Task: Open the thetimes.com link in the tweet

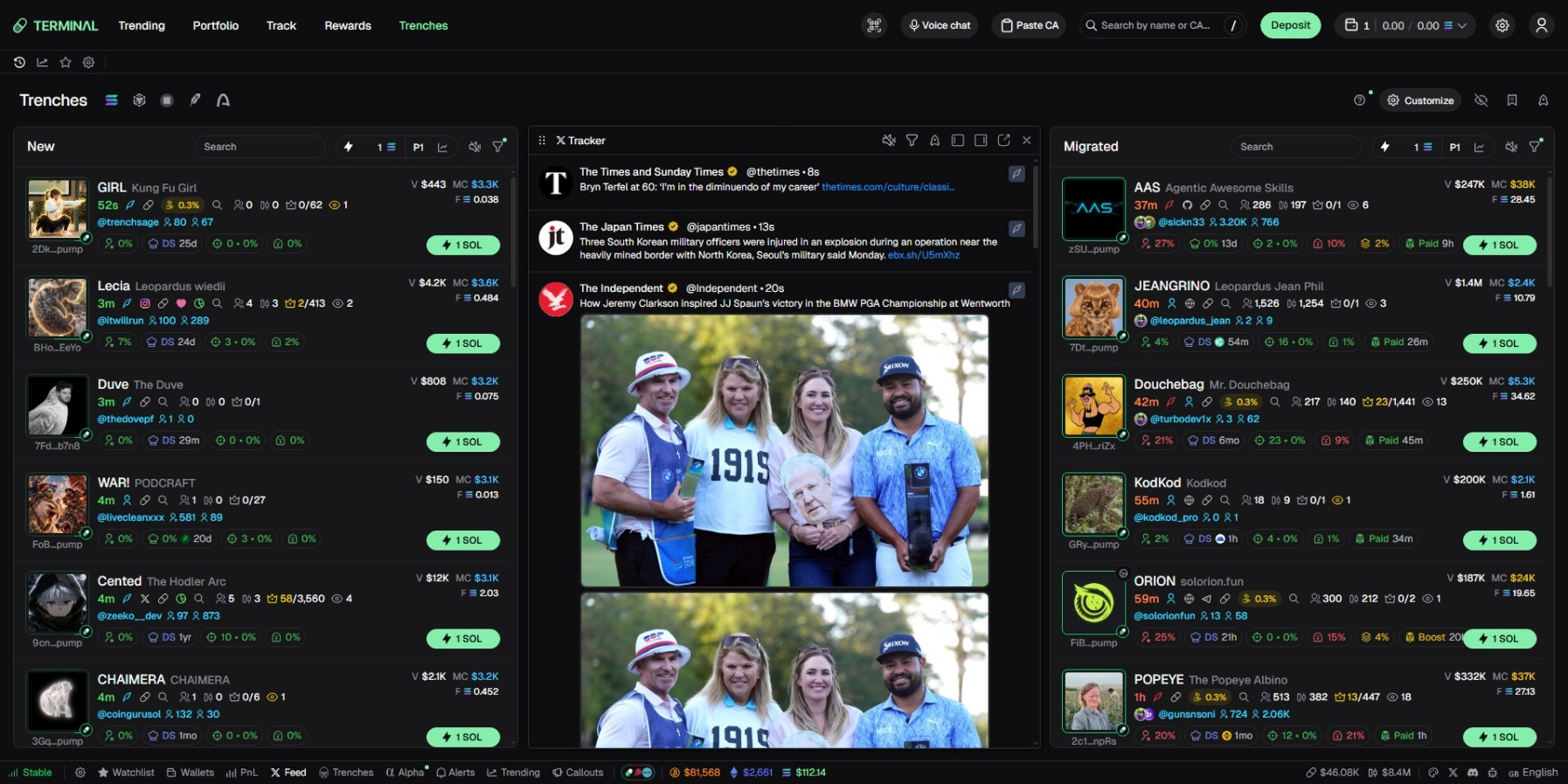Action: click(x=888, y=187)
